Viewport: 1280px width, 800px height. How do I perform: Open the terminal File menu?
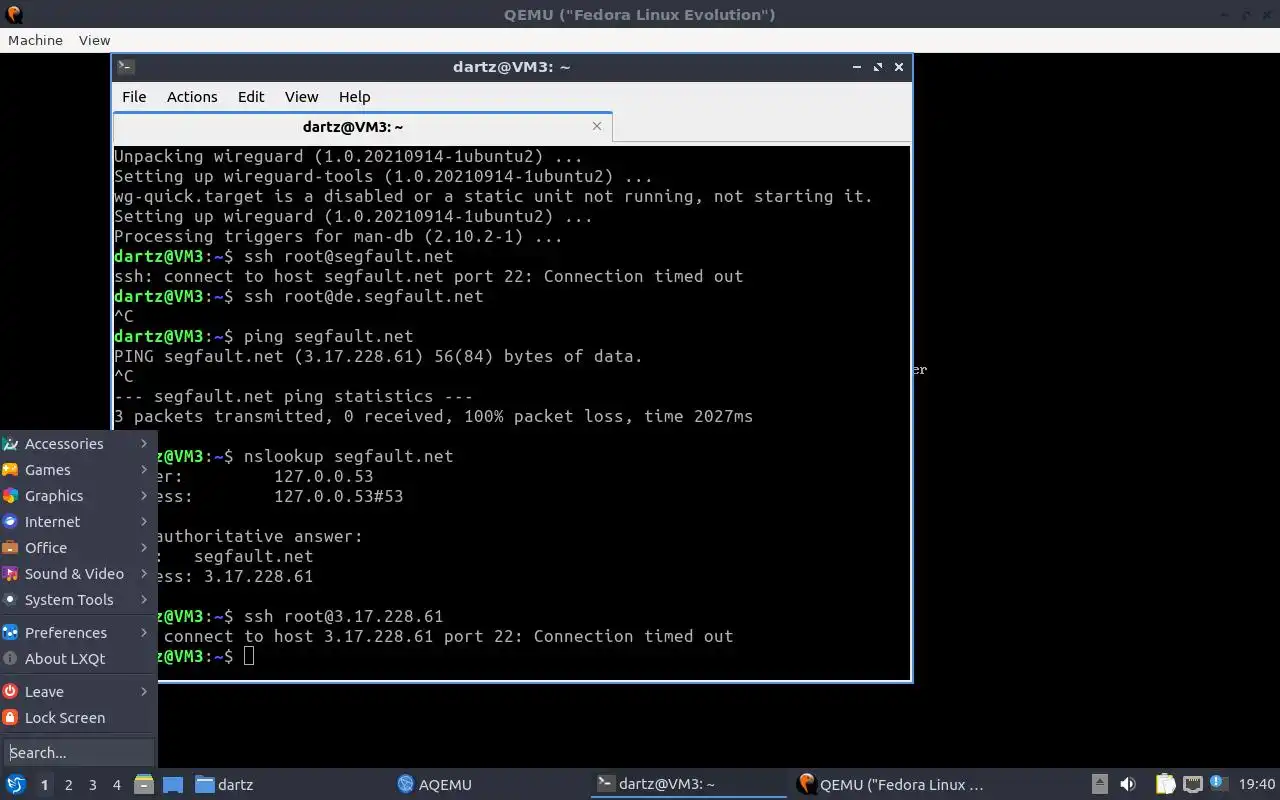tap(134, 97)
